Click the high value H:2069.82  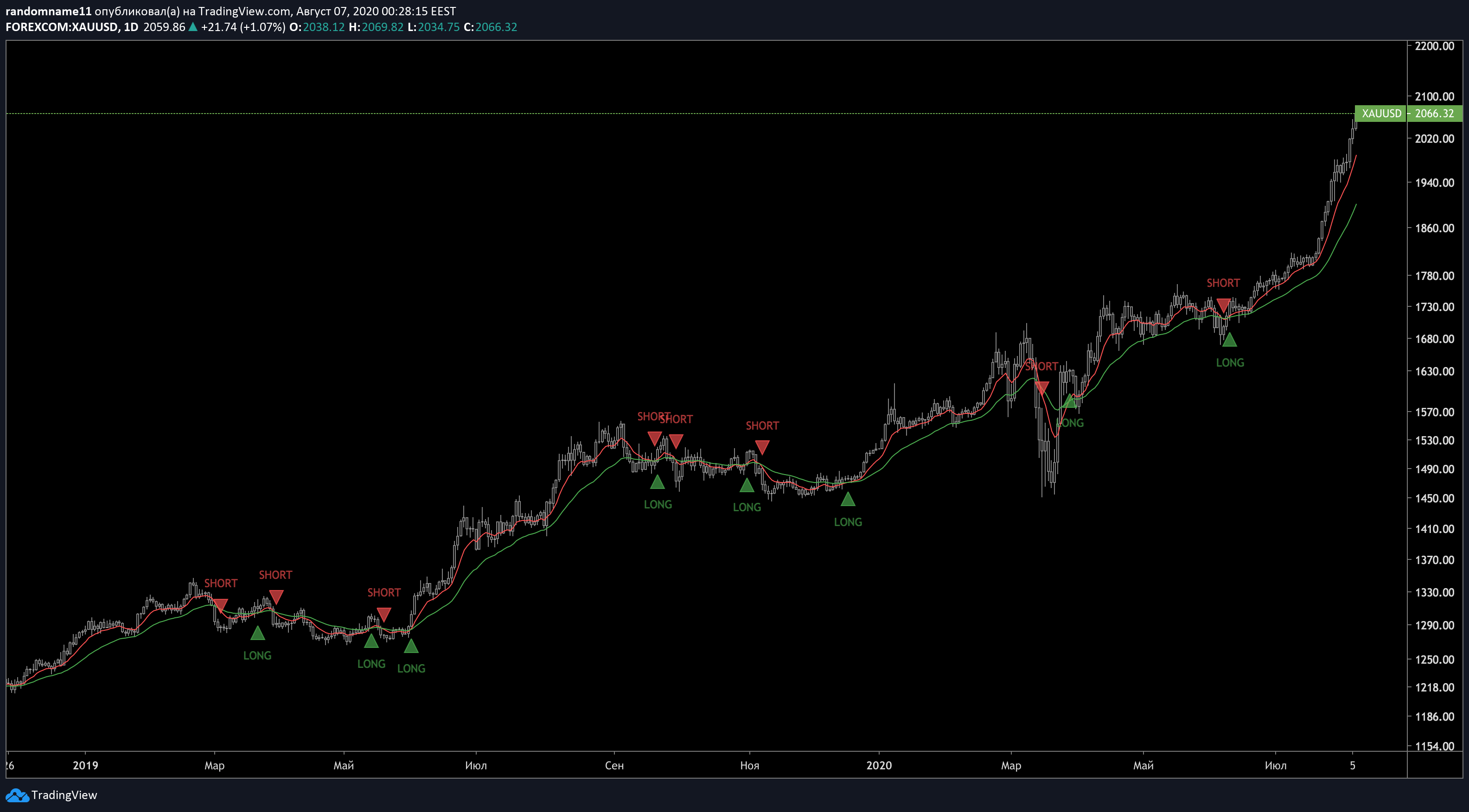377,27
